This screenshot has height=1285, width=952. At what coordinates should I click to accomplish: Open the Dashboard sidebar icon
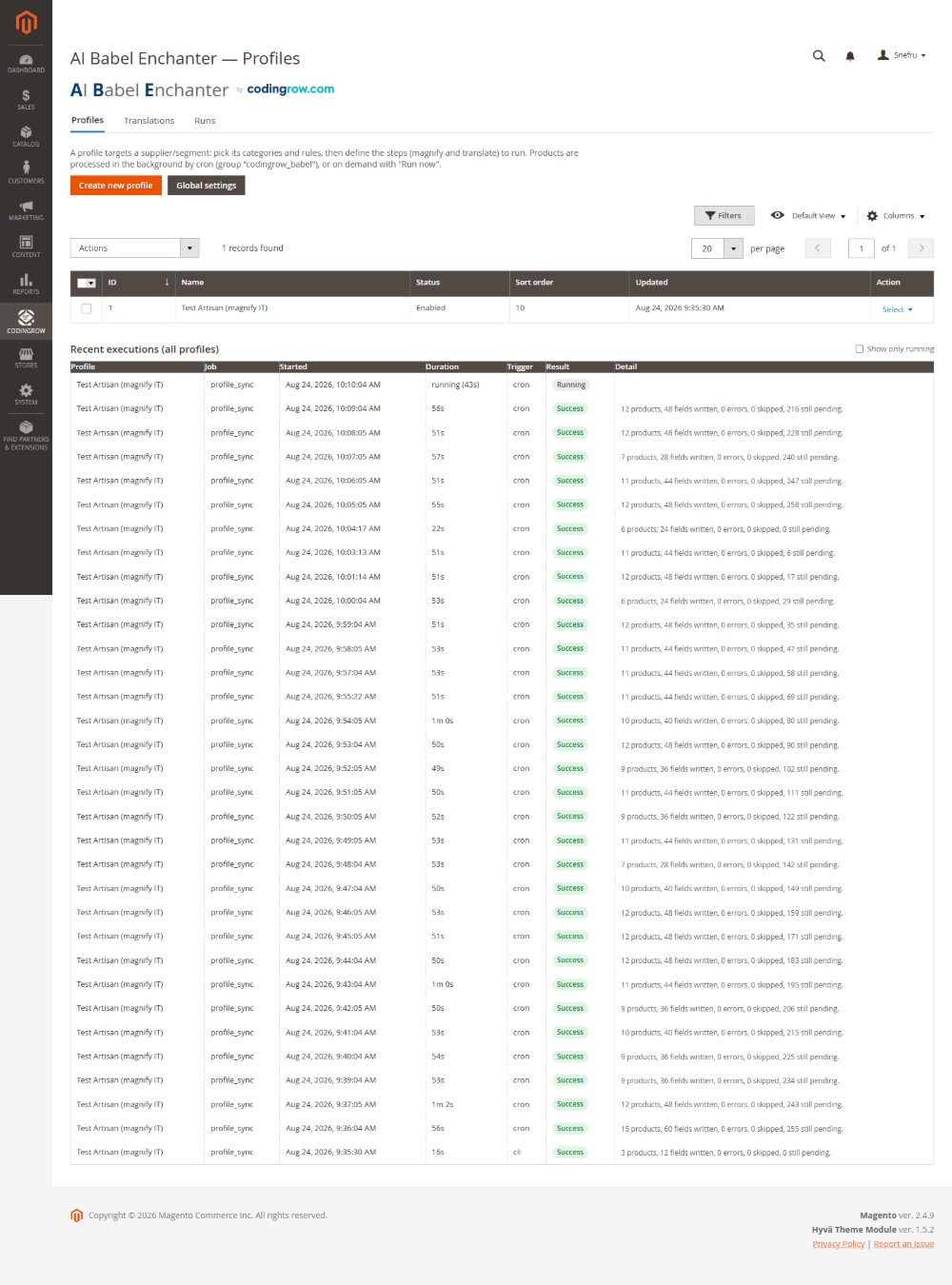coord(26,63)
